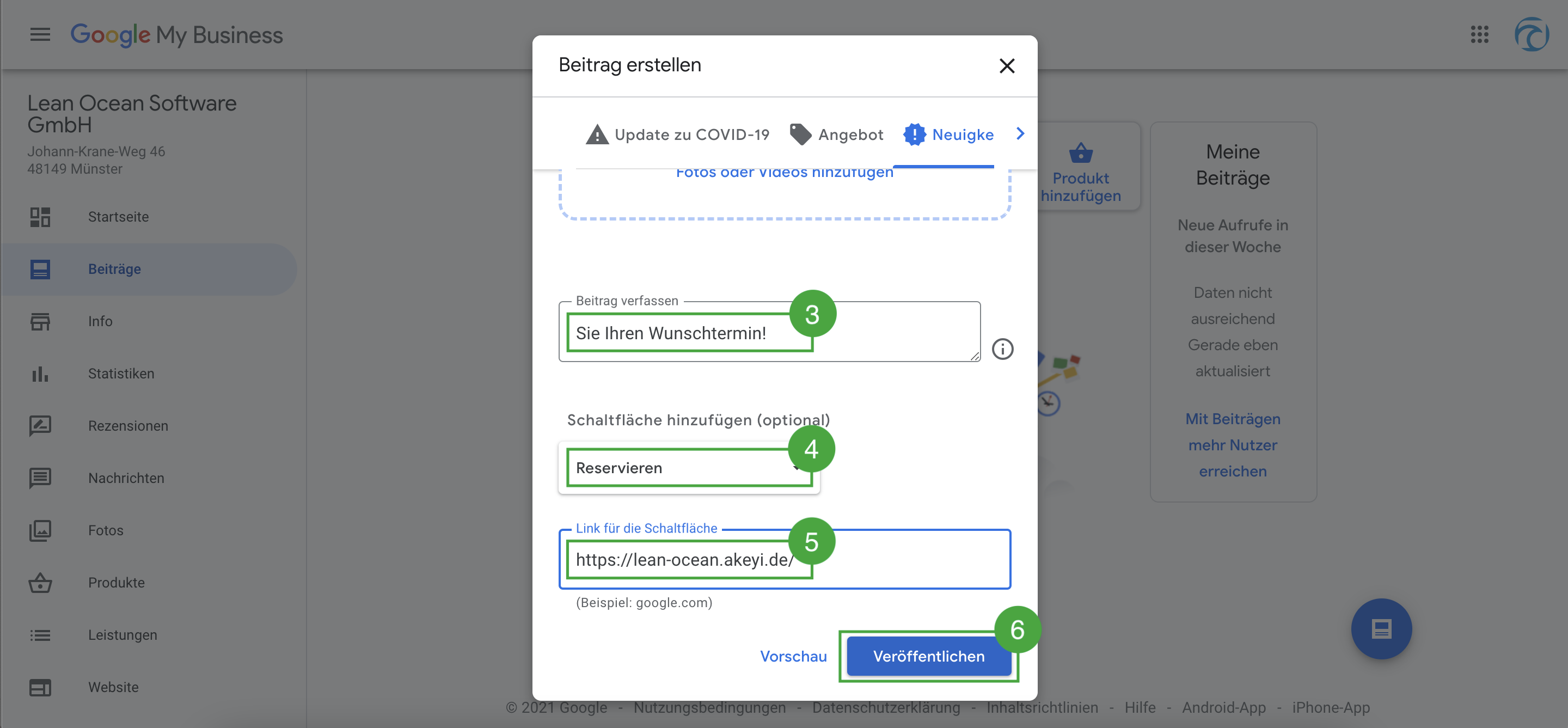The height and width of the screenshot is (728, 1568).
Task: Open Mit Beiträgen mehr Nutzer erreichen link
Action: pyautogui.click(x=1232, y=445)
